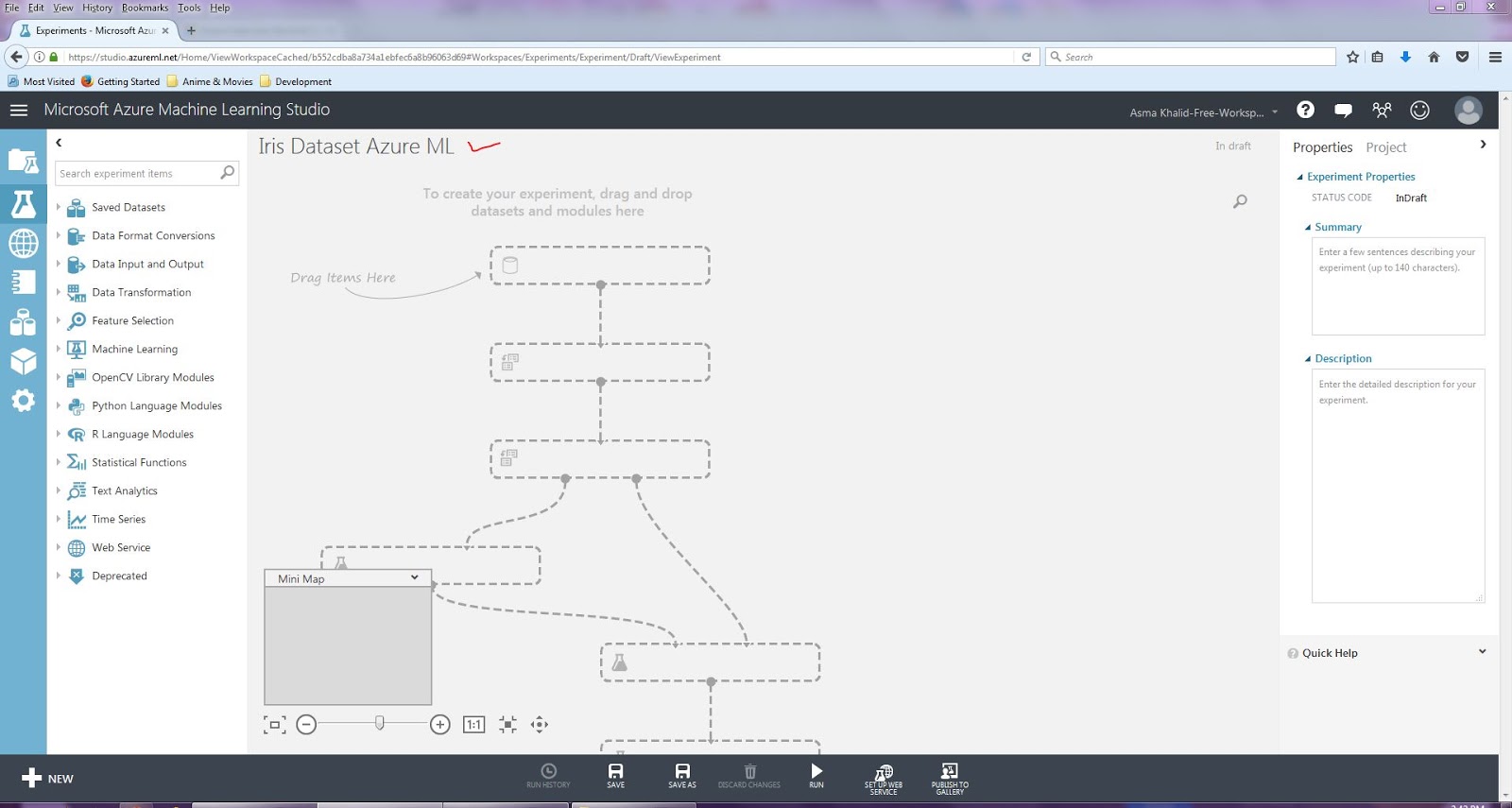This screenshot has width=1512, height=808.
Task: Zoom out with the minus icon
Action: click(306, 725)
